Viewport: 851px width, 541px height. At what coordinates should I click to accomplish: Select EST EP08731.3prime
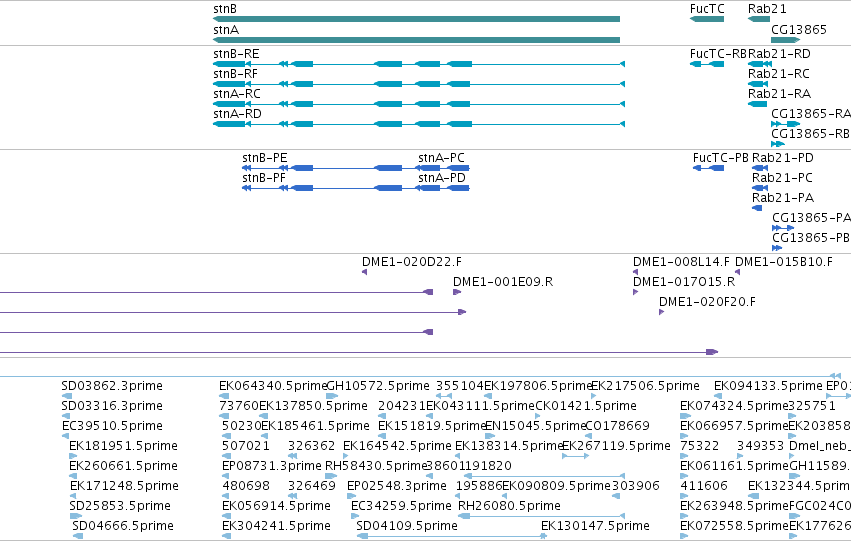(x=272, y=467)
